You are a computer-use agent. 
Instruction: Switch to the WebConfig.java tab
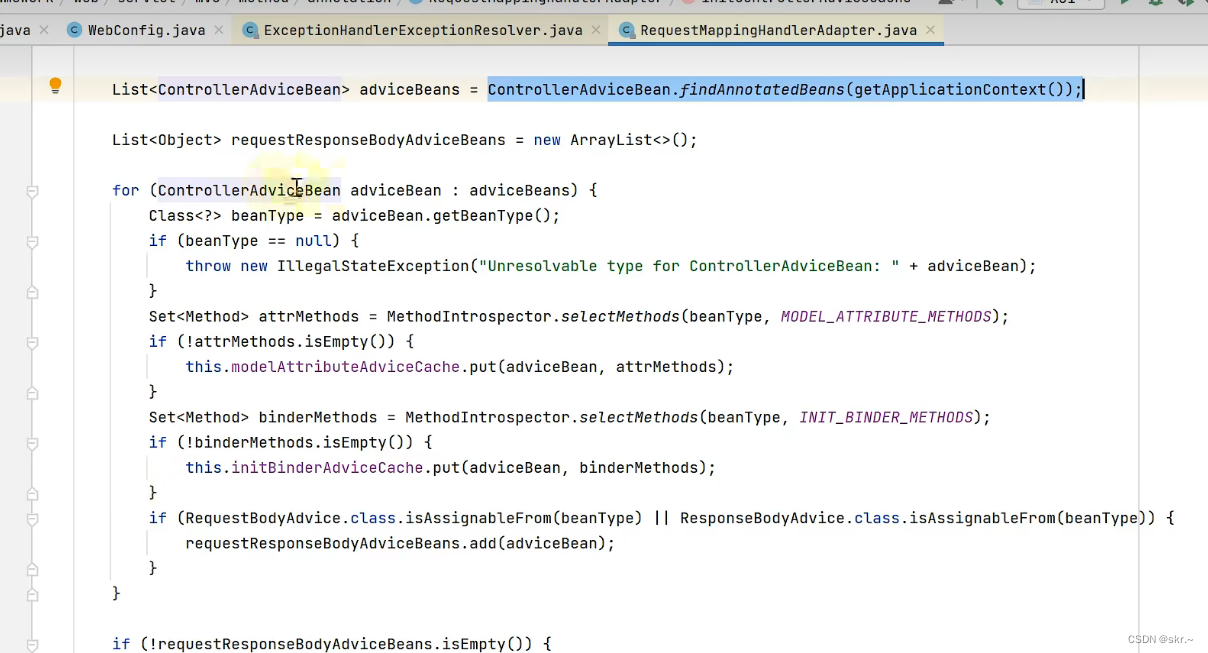click(x=146, y=30)
